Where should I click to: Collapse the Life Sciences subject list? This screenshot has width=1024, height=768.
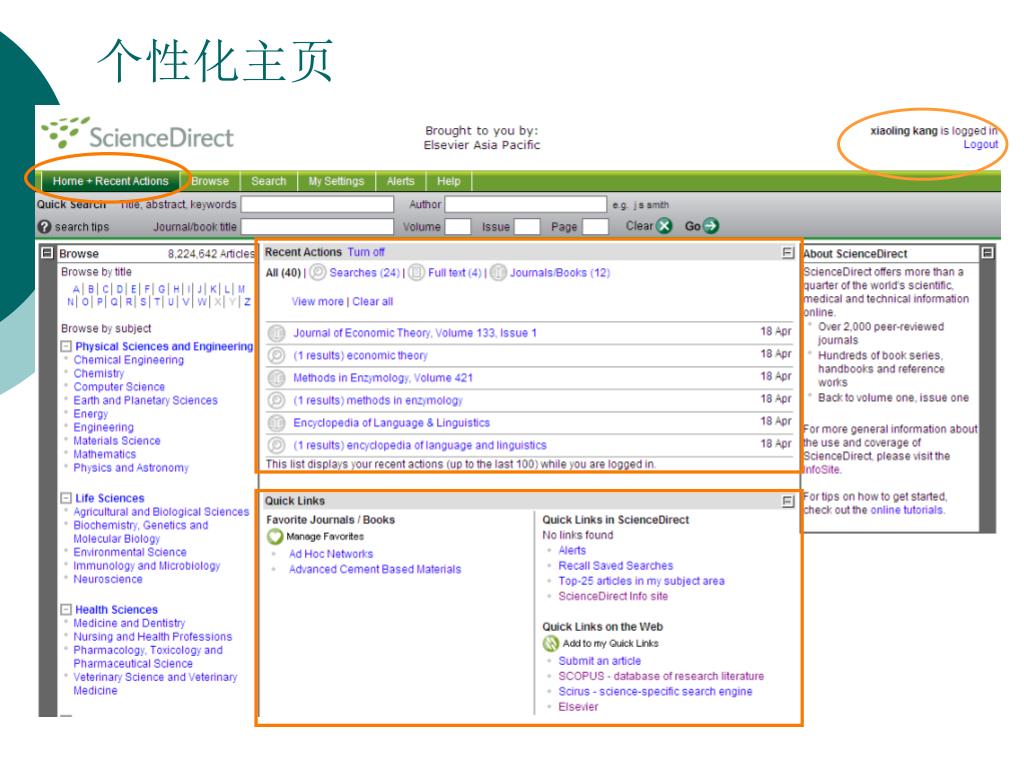coord(66,498)
